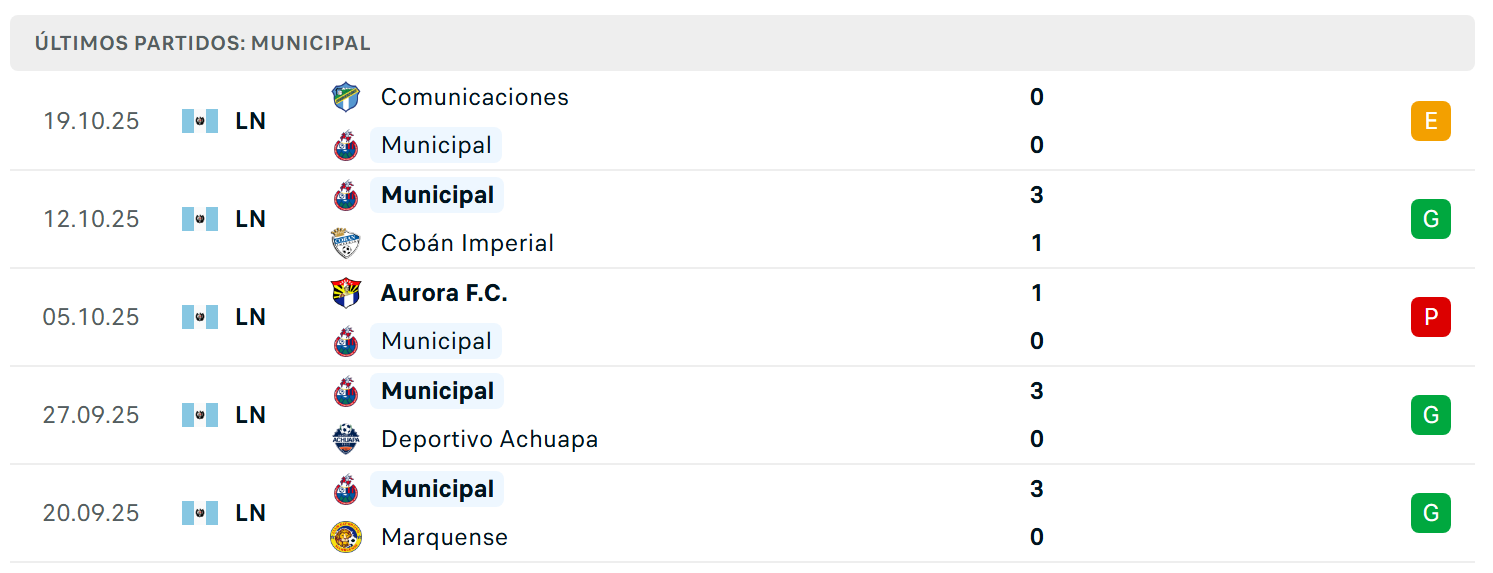Screen dimensions: 1493x573
Task: Open the Aurora F.C. team link
Action: click(444, 293)
